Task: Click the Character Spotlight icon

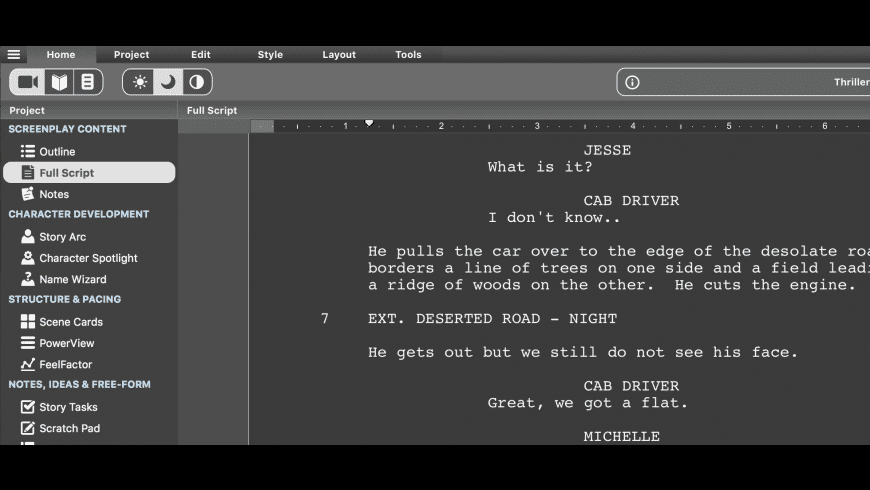Action: [x=28, y=257]
